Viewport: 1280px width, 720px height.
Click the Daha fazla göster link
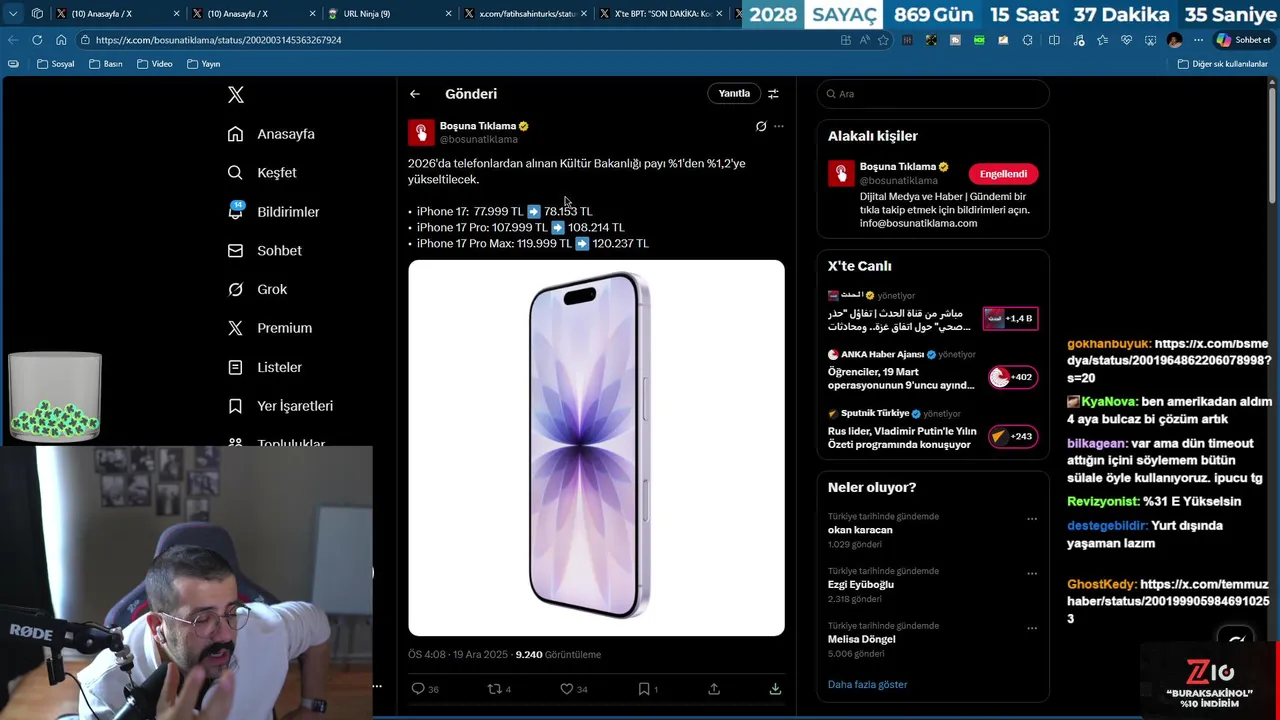click(x=867, y=685)
